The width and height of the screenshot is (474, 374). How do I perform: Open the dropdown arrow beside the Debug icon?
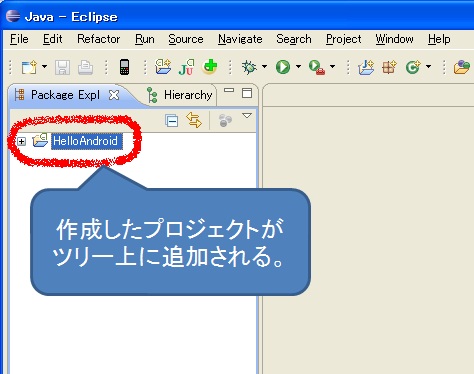click(x=264, y=67)
